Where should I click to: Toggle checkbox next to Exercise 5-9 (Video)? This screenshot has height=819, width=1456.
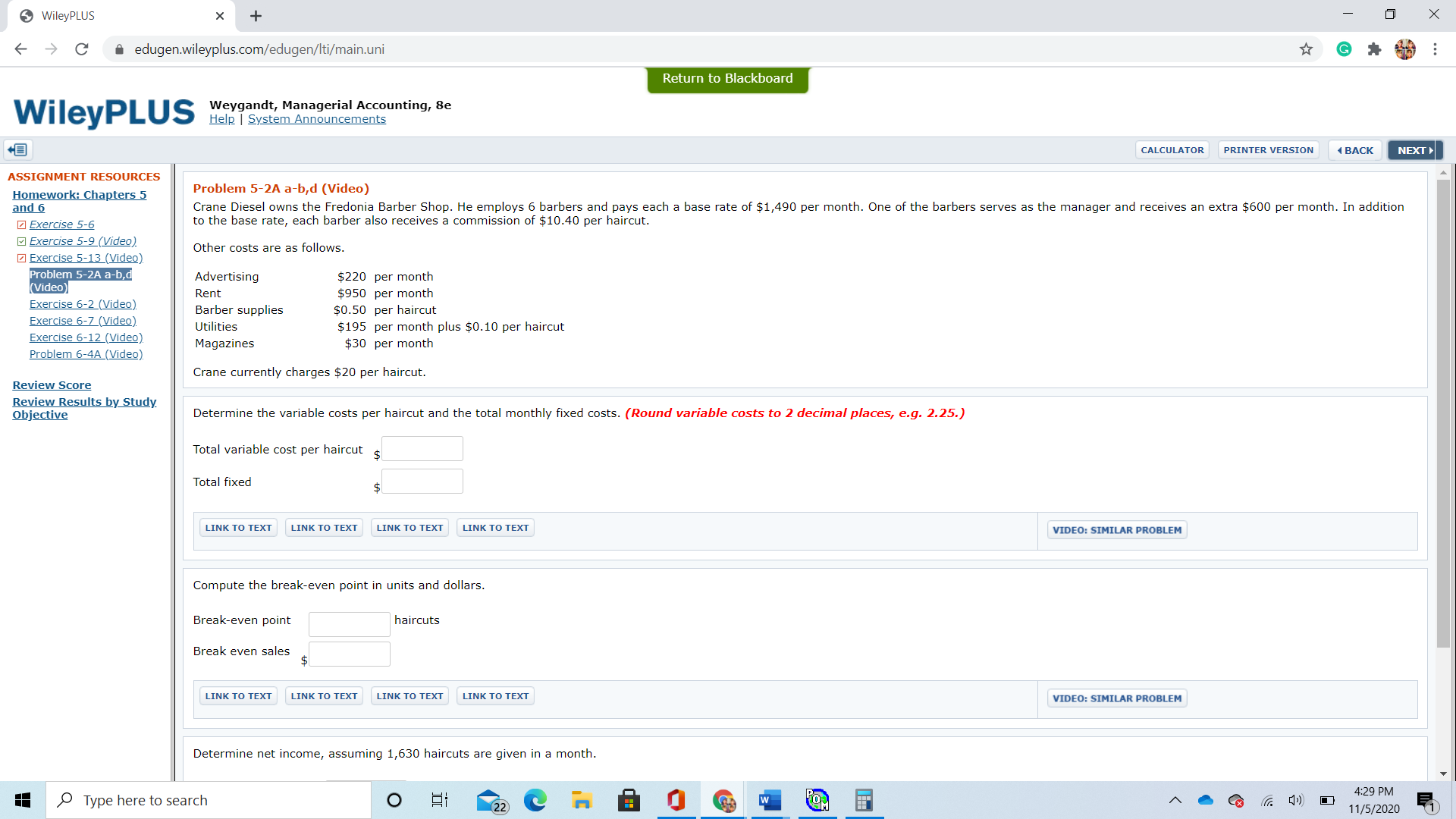tap(21, 241)
